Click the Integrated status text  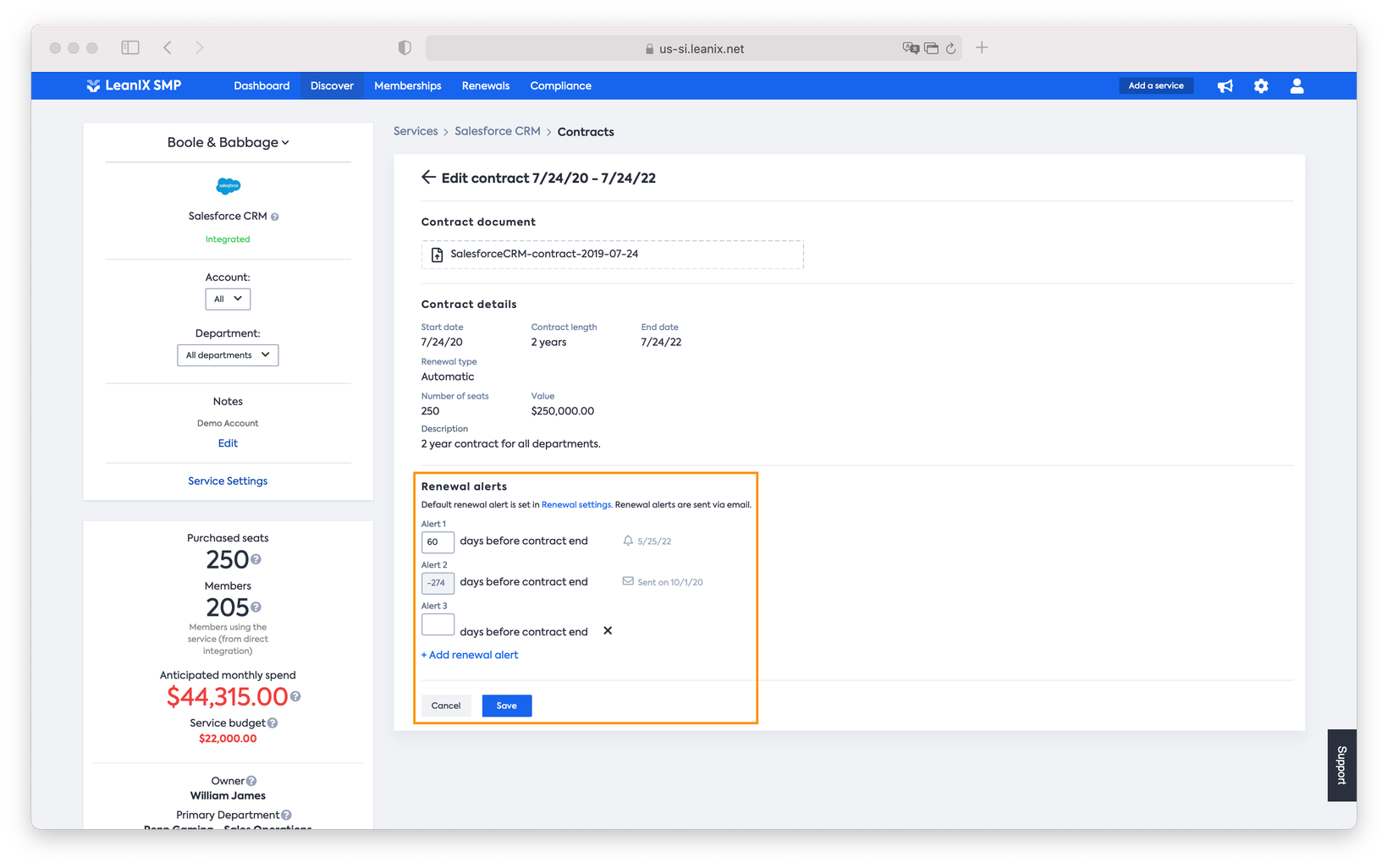click(228, 239)
